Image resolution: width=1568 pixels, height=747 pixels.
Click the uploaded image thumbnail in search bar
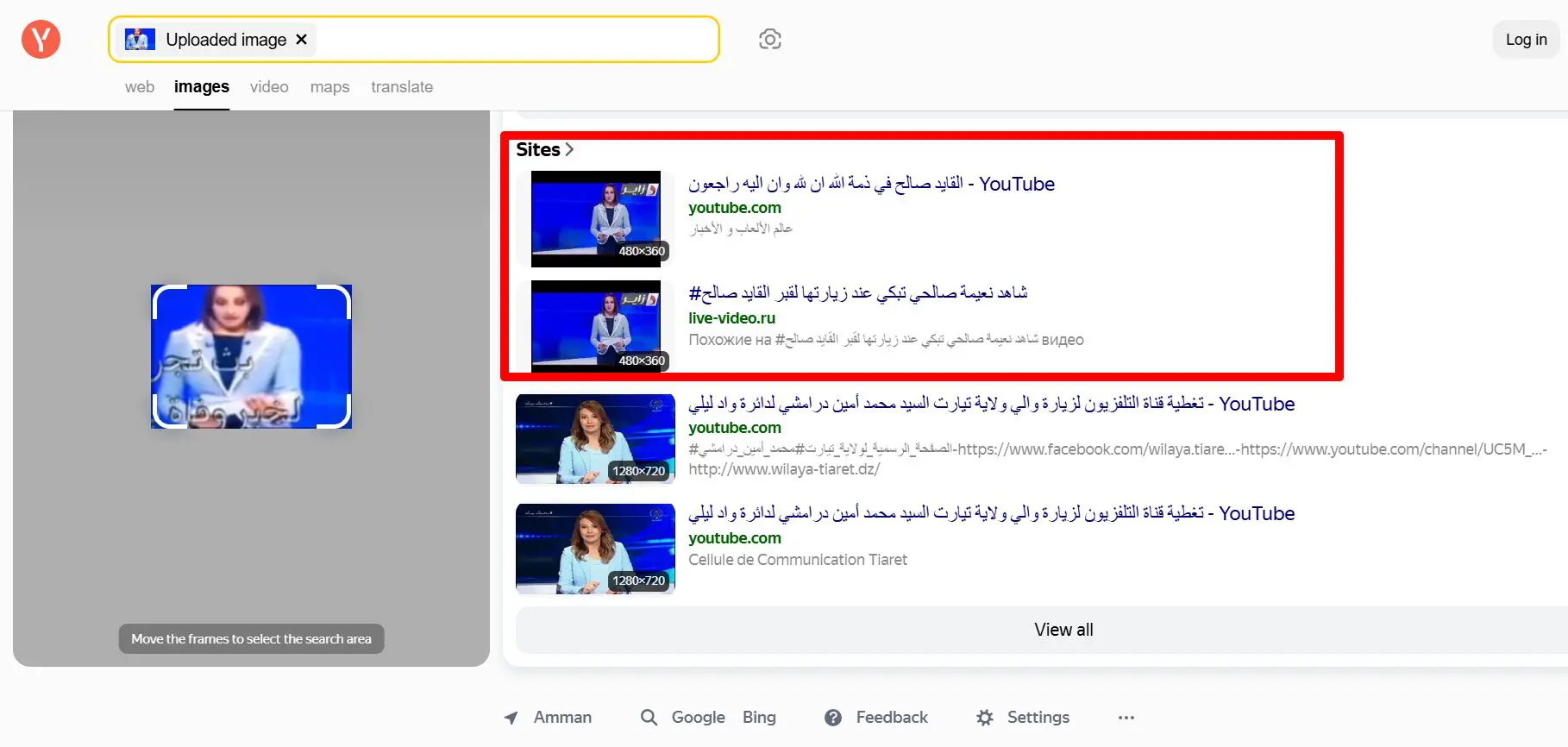[x=140, y=40]
